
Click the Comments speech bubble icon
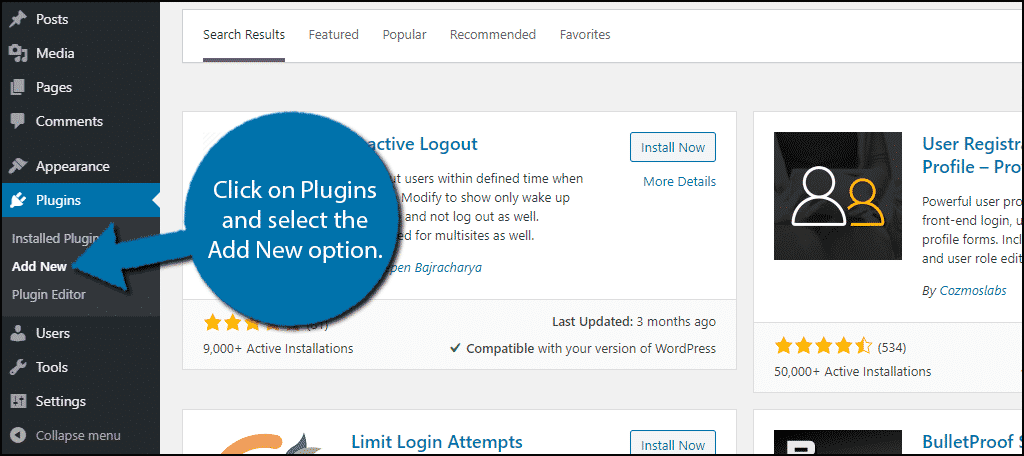tap(18, 122)
